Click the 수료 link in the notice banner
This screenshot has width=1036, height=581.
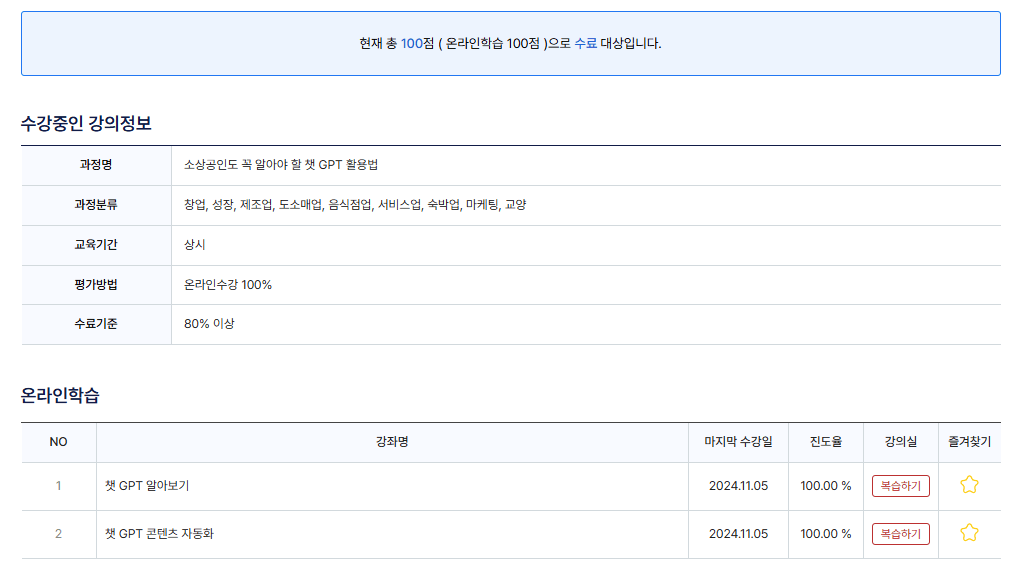(585, 44)
